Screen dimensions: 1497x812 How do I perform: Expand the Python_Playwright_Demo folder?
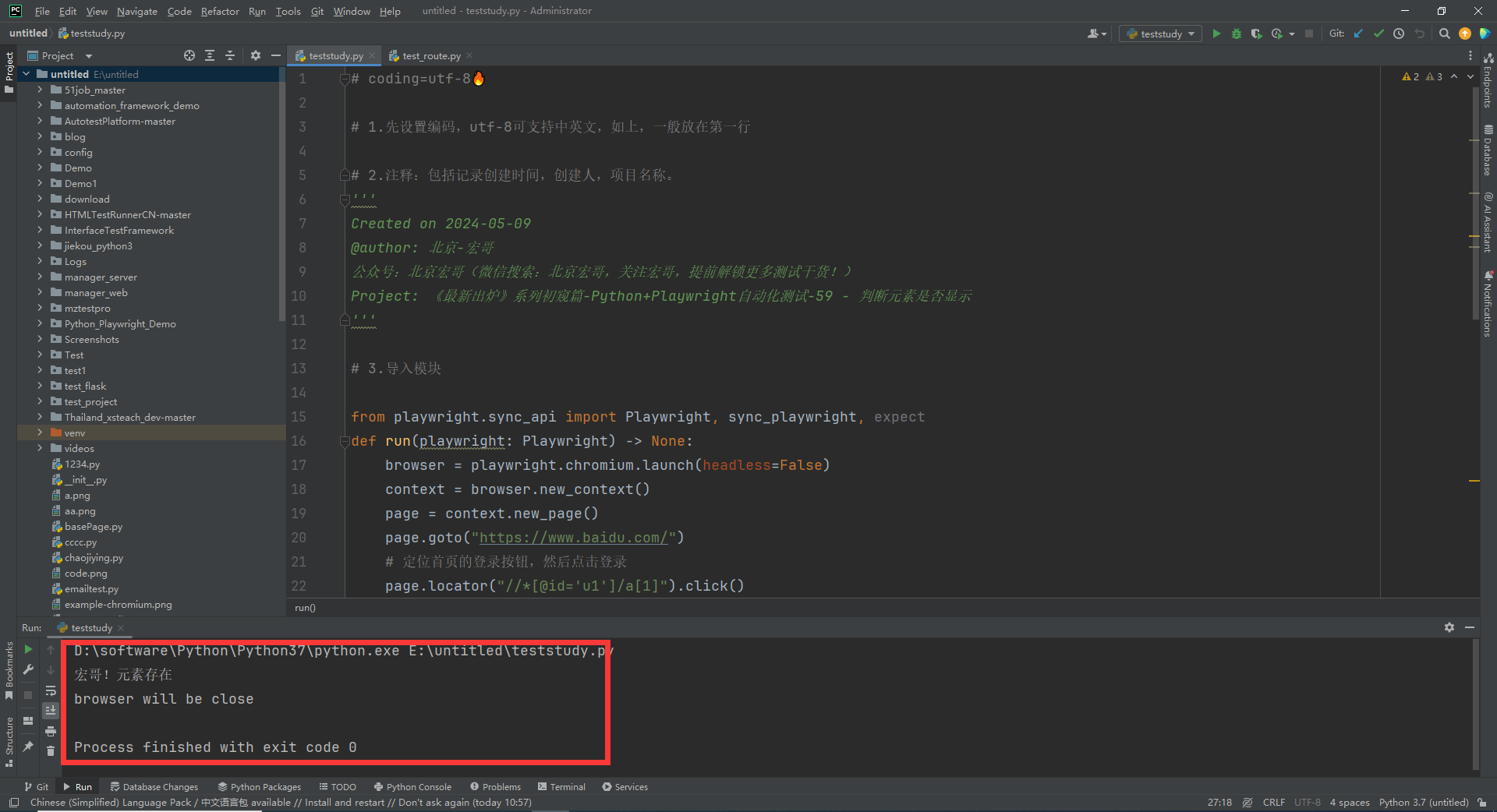click(x=40, y=323)
